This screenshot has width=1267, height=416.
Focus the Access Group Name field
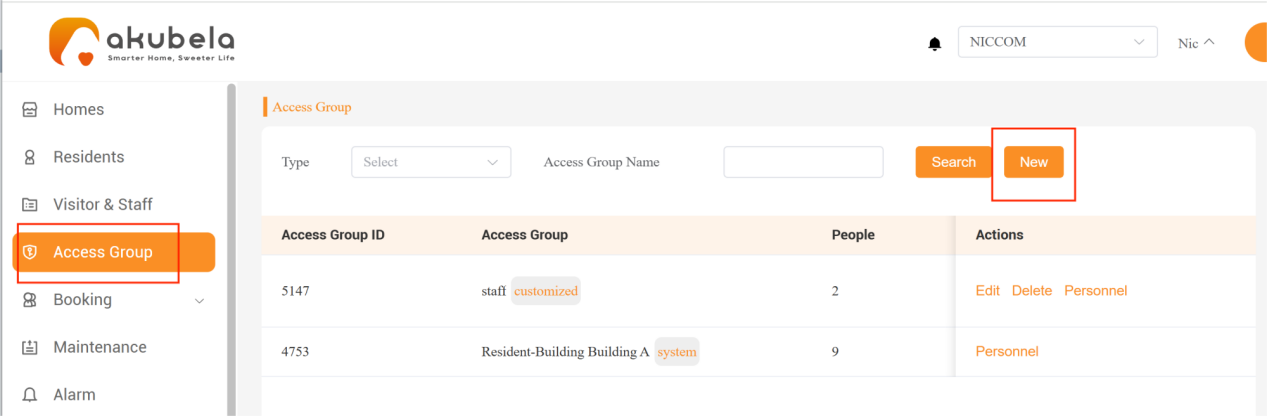coord(803,162)
